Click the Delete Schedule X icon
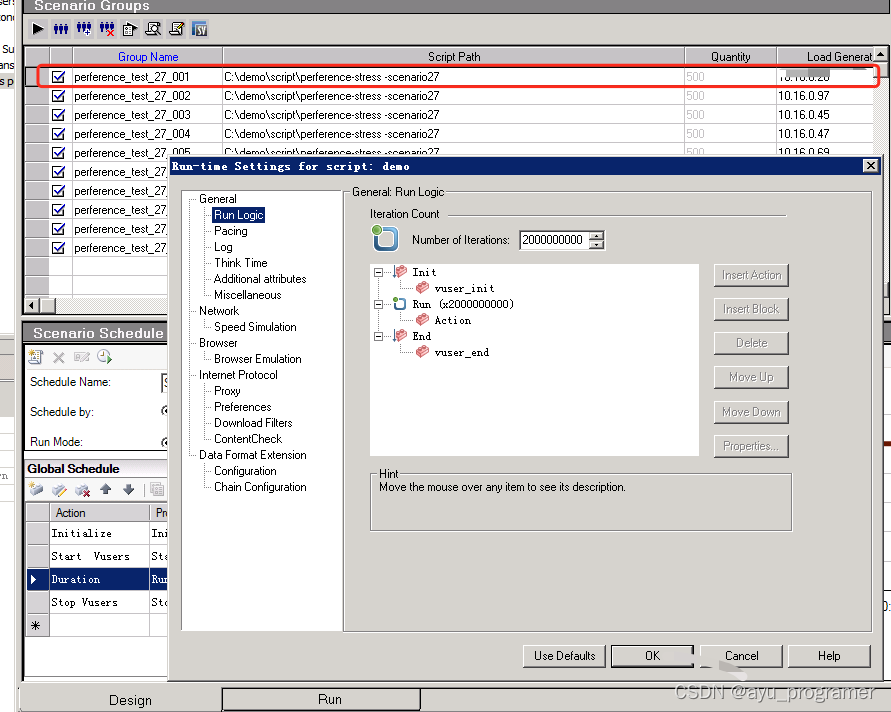The width and height of the screenshot is (891, 712). click(59, 357)
